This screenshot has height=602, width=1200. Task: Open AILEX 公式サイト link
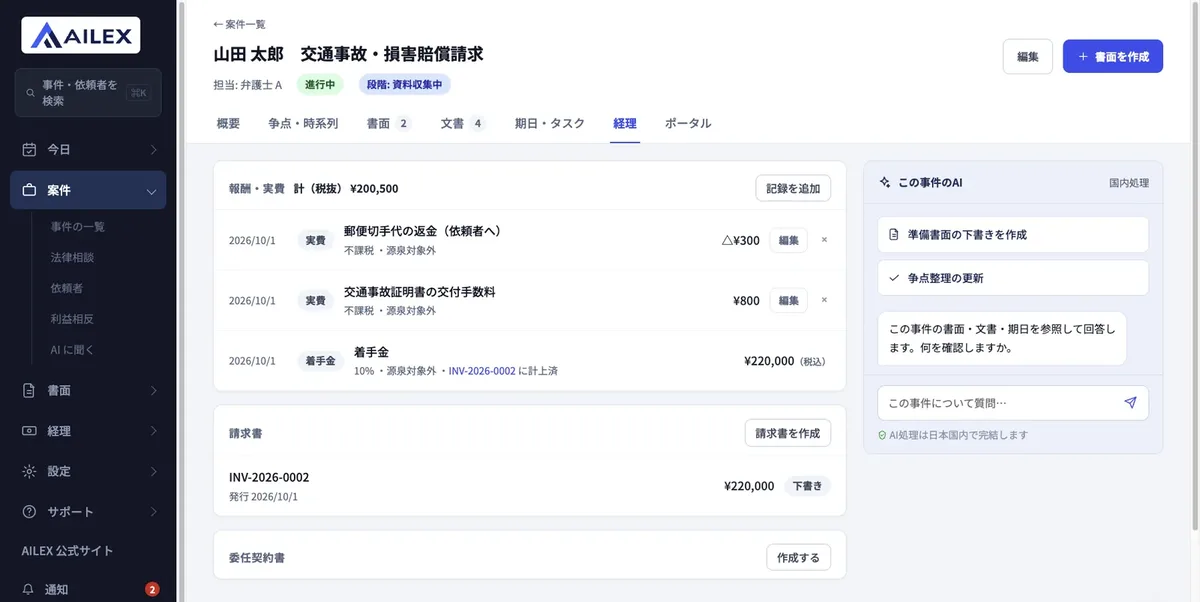68,551
